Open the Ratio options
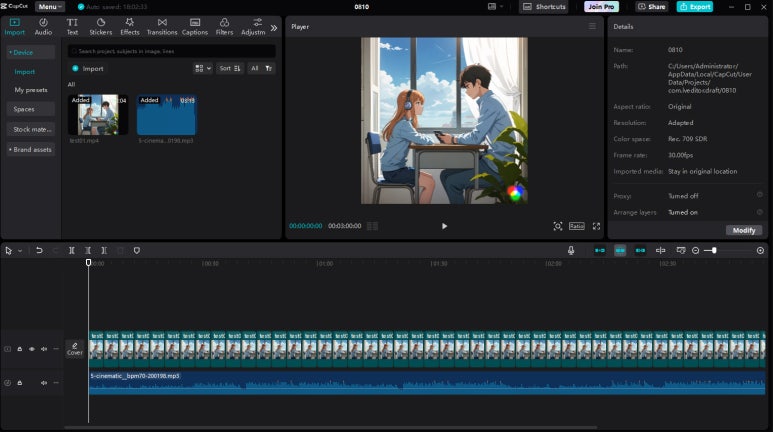This screenshot has height=432, width=773. point(576,226)
